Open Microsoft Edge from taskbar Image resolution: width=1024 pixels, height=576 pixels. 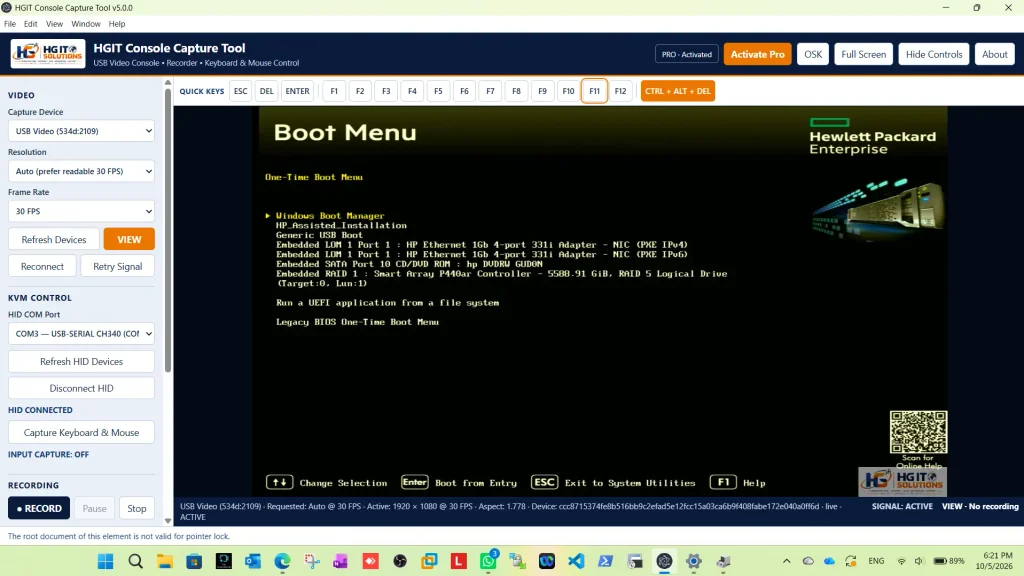point(282,561)
